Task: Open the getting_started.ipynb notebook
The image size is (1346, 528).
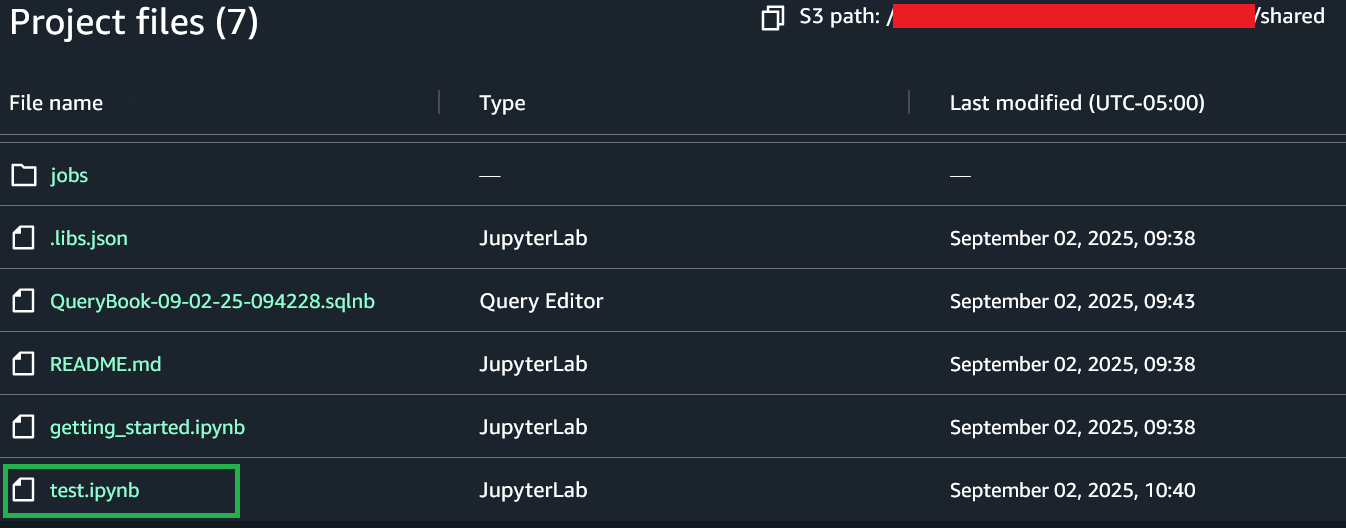Action: (147, 428)
